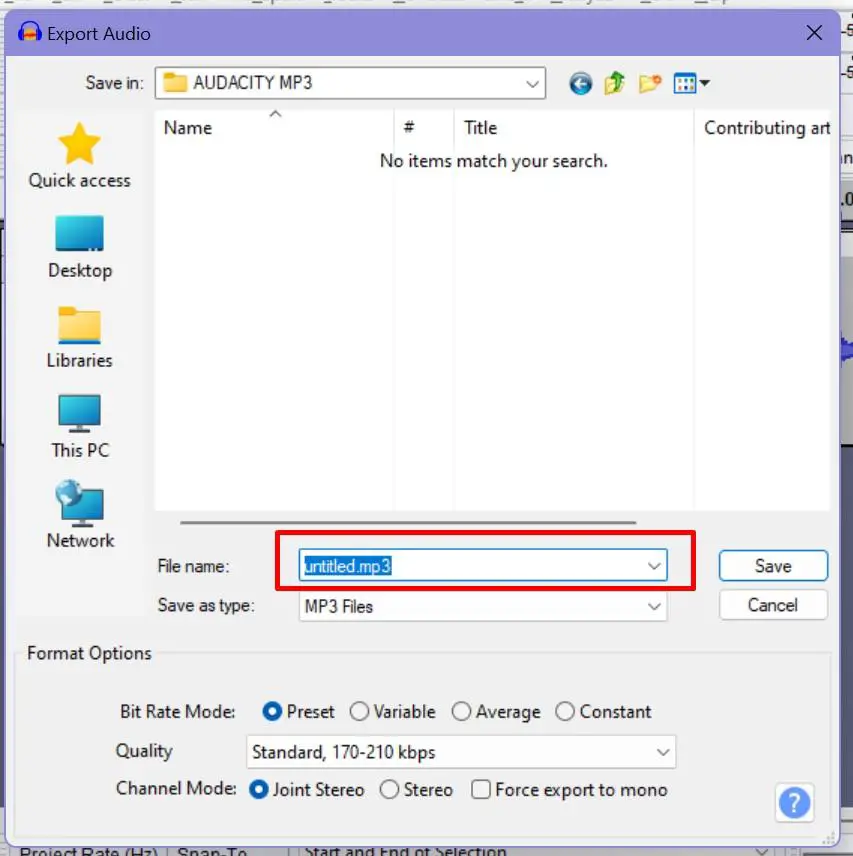Expand the Quality dropdown

coord(461,752)
